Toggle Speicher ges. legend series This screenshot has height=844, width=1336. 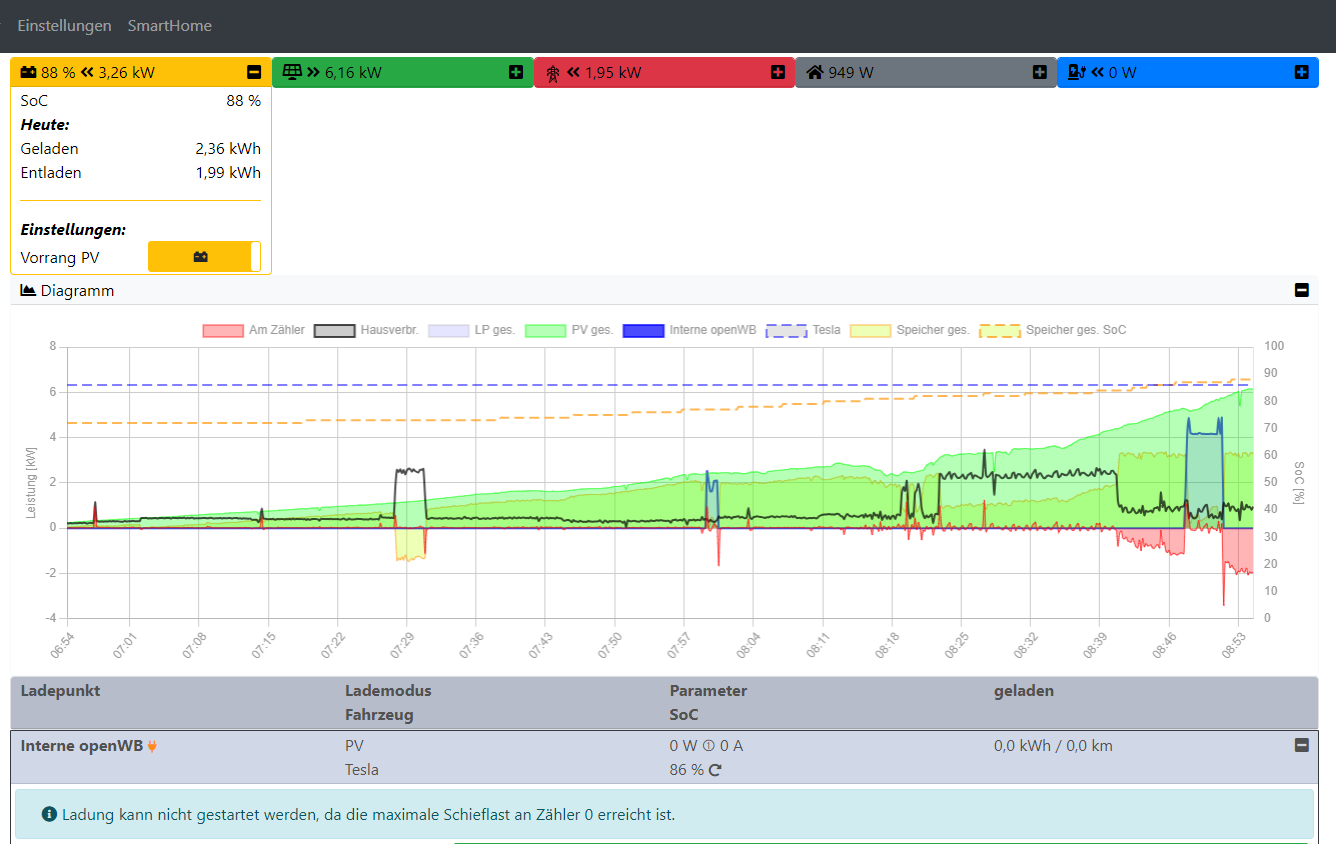pos(910,330)
